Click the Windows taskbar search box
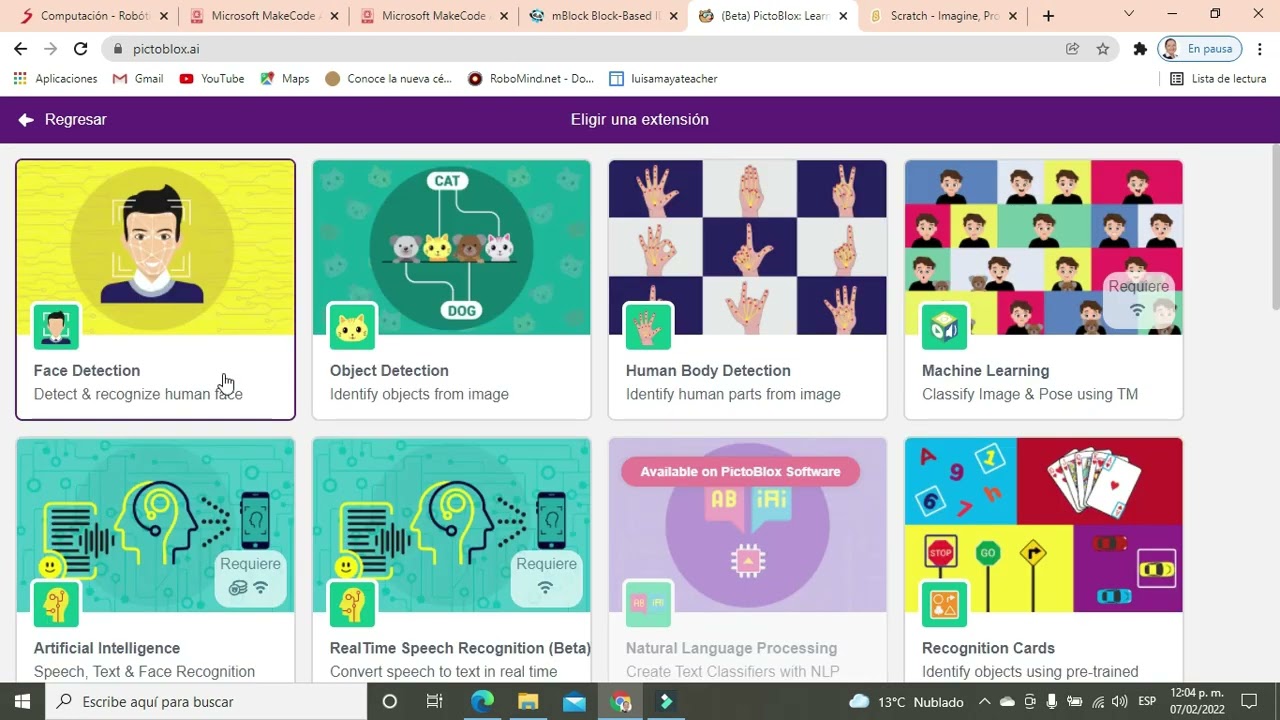1280x720 pixels. (x=206, y=701)
